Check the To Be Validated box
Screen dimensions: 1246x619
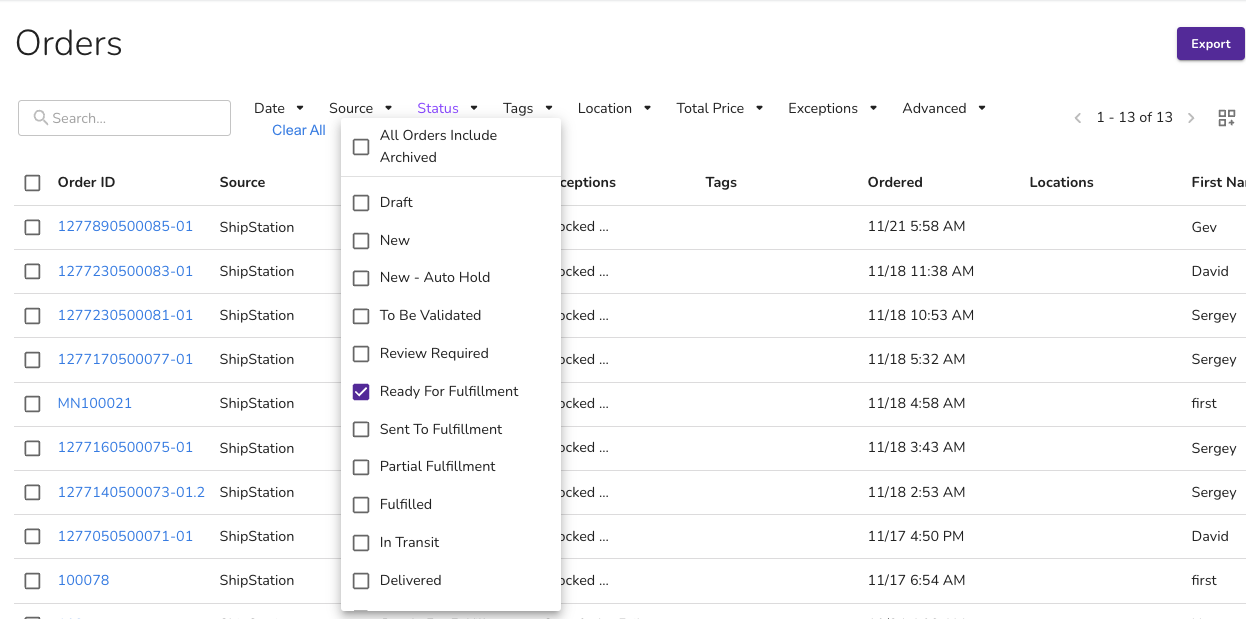click(361, 316)
